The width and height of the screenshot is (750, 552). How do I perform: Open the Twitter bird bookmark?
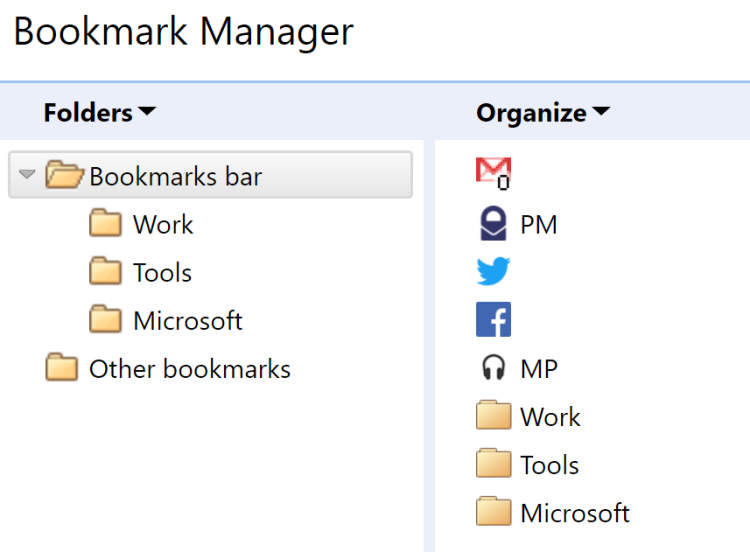click(x=493, y=271)
